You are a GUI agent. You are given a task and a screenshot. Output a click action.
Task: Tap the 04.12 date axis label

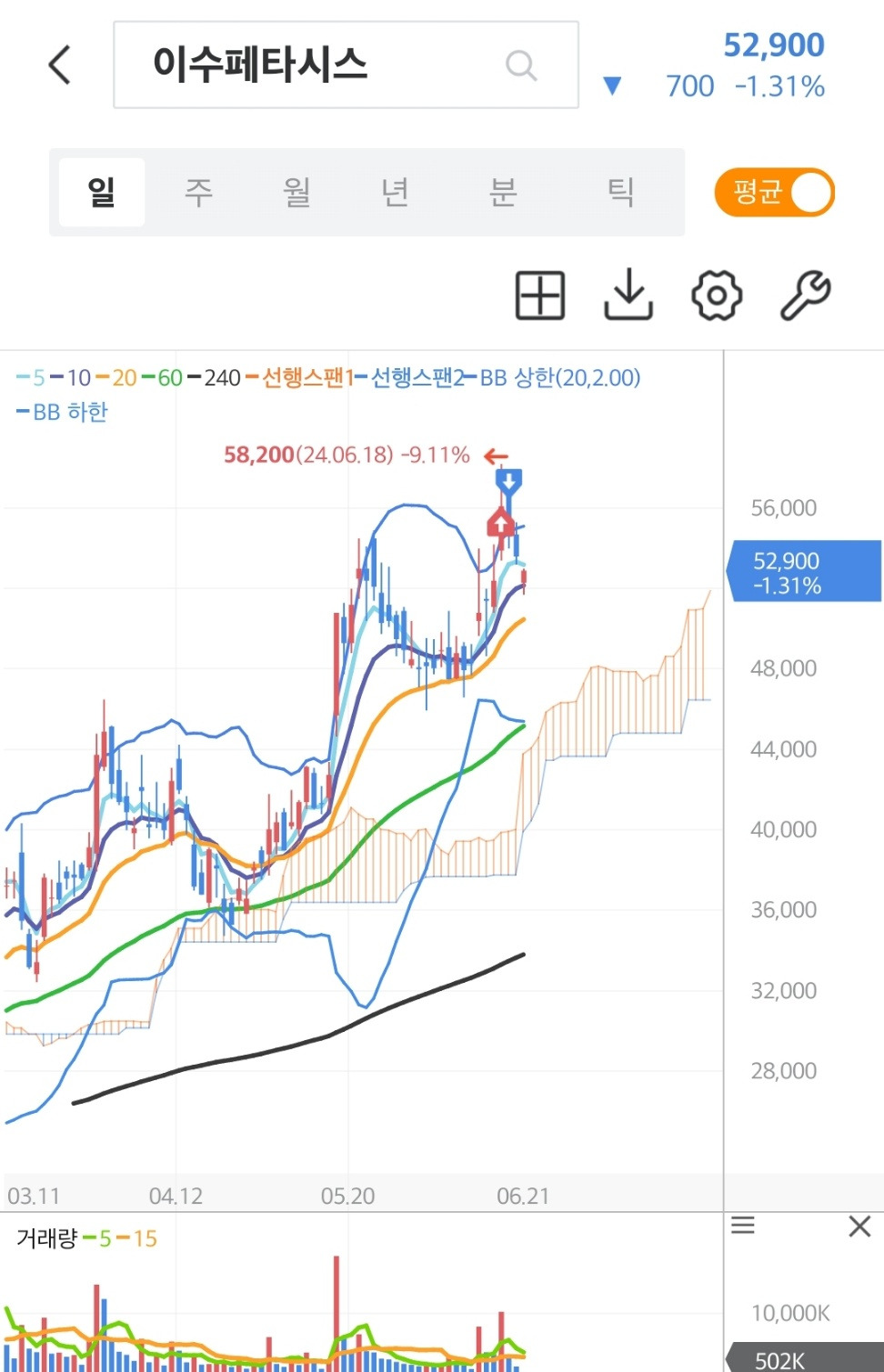(176, 1196)
